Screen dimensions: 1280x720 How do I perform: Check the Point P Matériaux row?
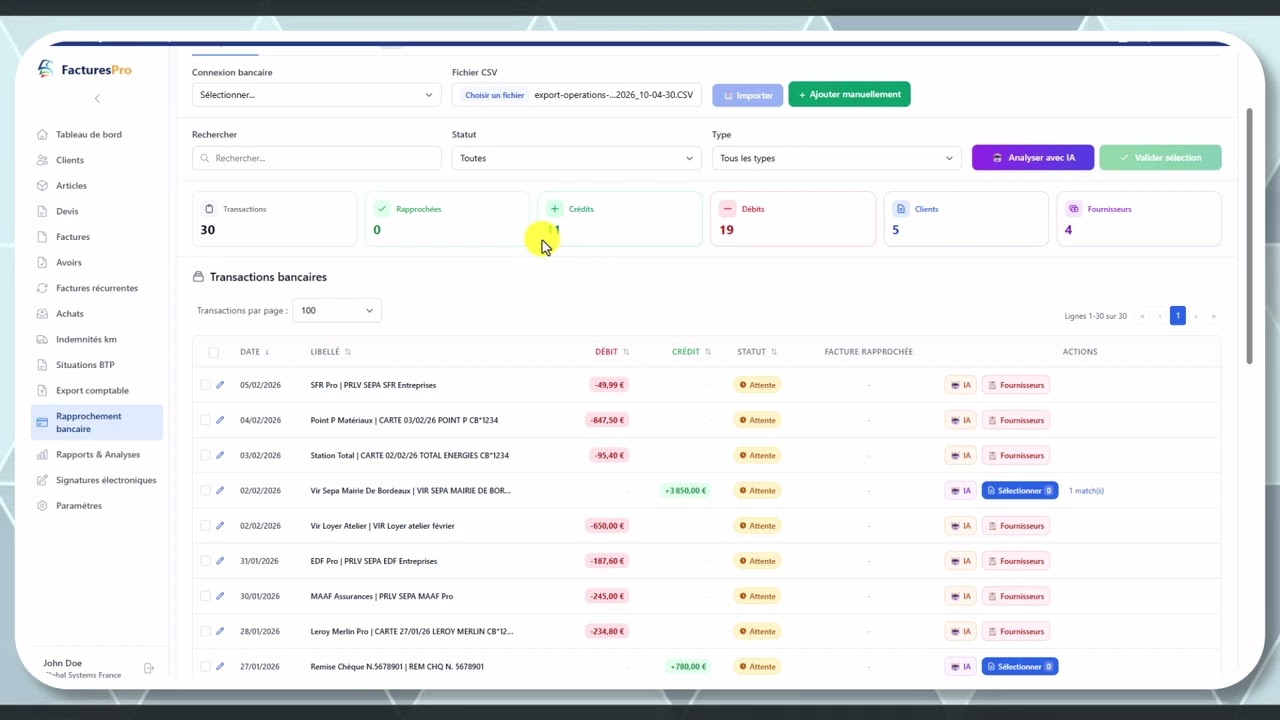pyautogui.click(x=205, y=420)
